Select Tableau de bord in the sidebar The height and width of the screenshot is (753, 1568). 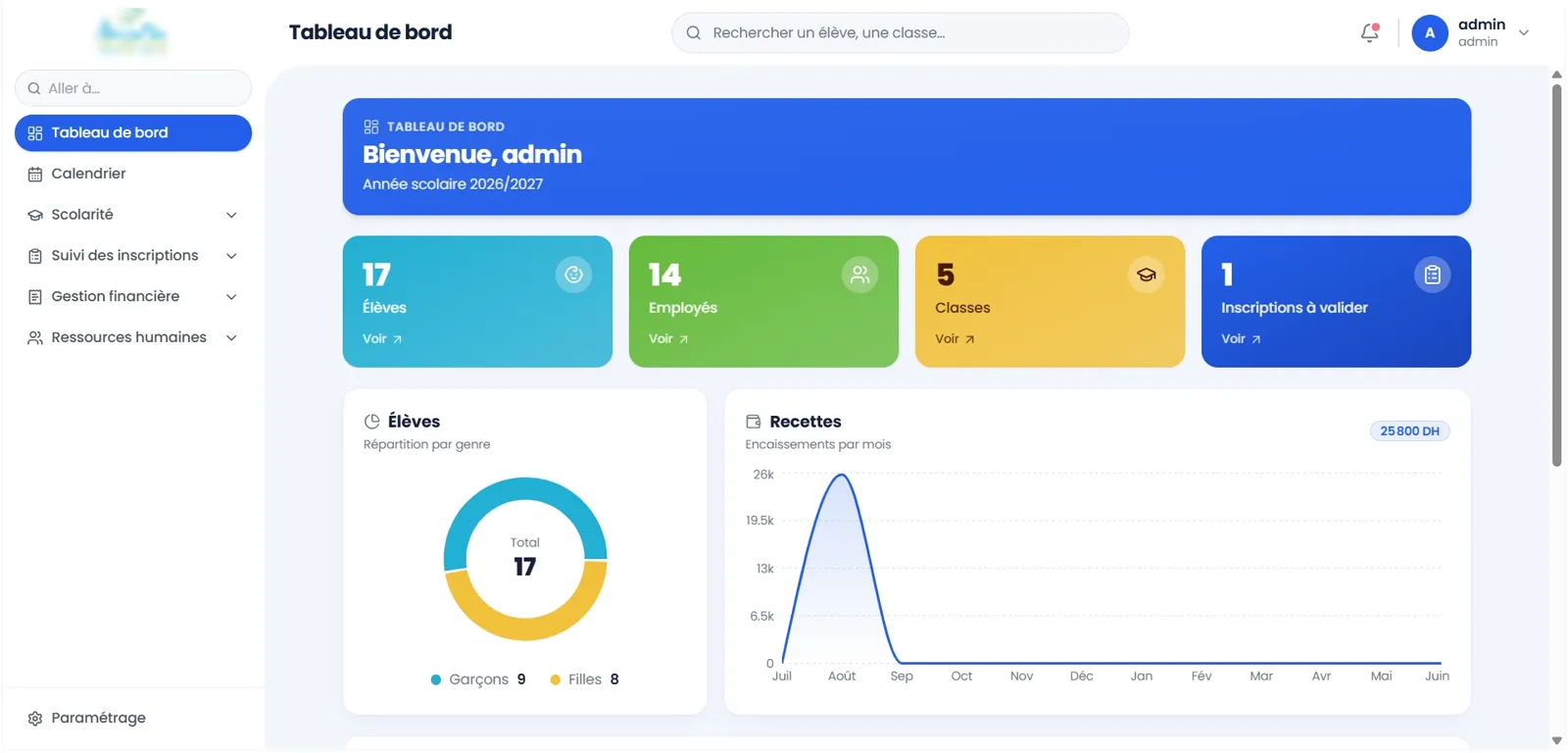133,133
